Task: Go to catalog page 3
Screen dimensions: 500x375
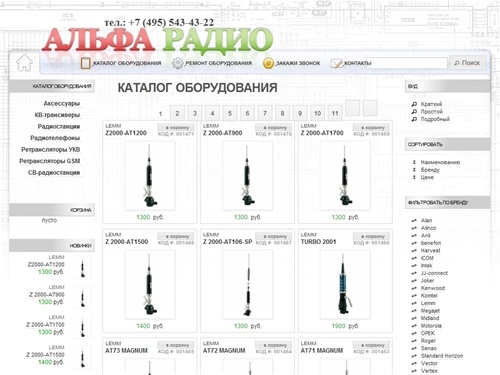Action: point(195,113)
